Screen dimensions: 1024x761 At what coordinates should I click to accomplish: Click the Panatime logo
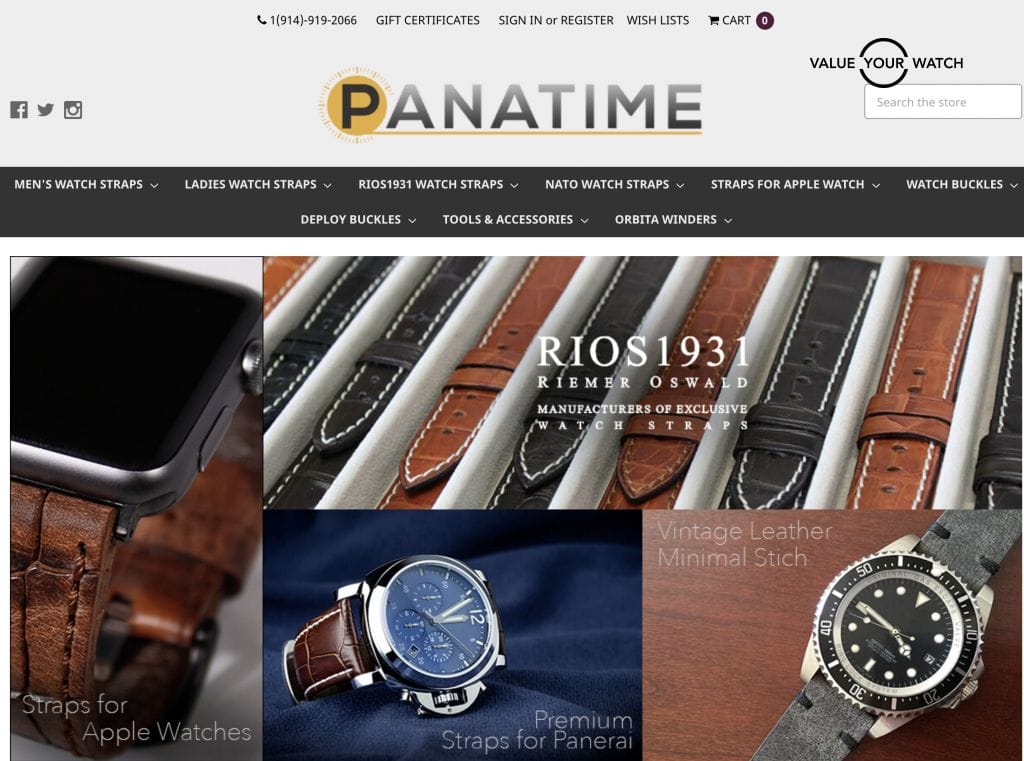(x=510, y=105)
